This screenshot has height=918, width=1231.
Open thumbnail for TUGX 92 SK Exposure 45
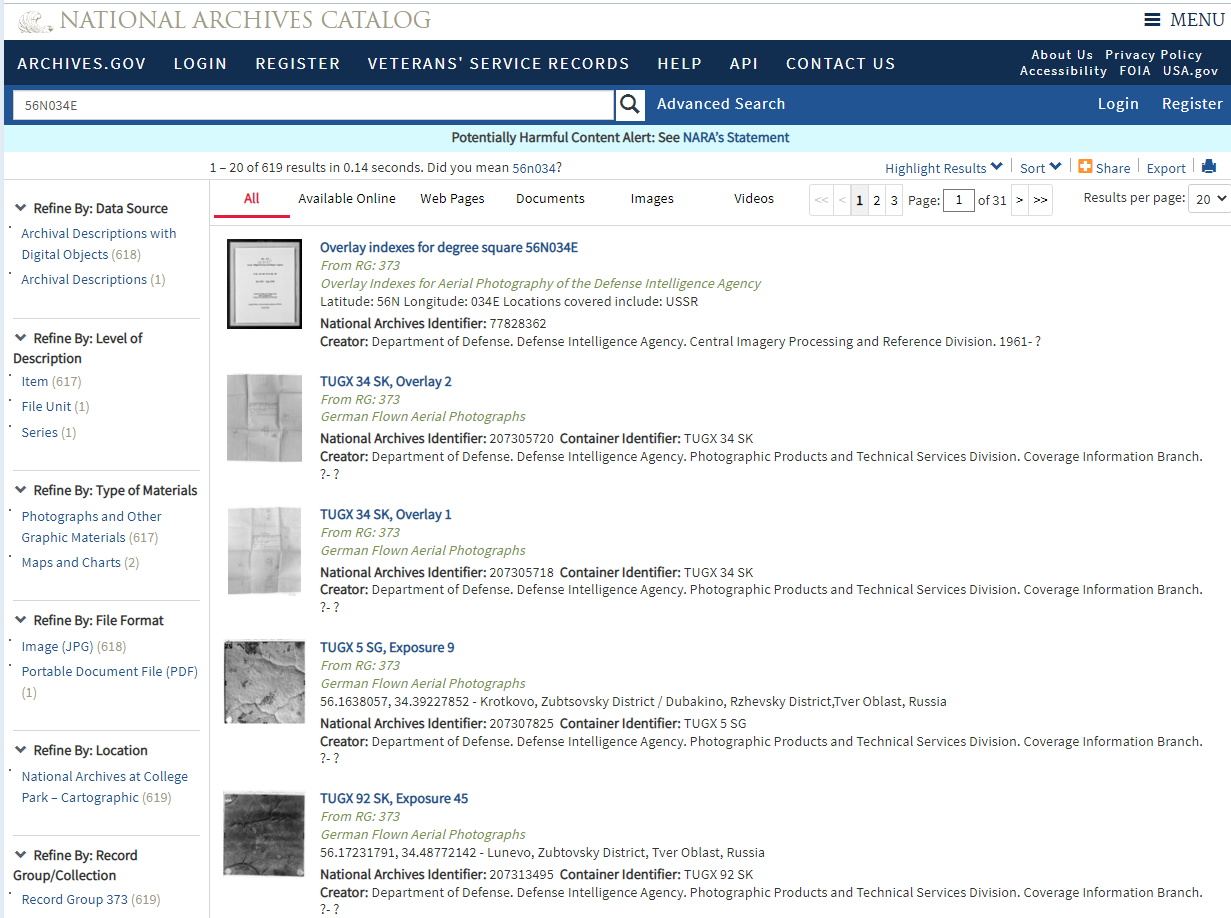pyautogui.click(x=264, y=833)
